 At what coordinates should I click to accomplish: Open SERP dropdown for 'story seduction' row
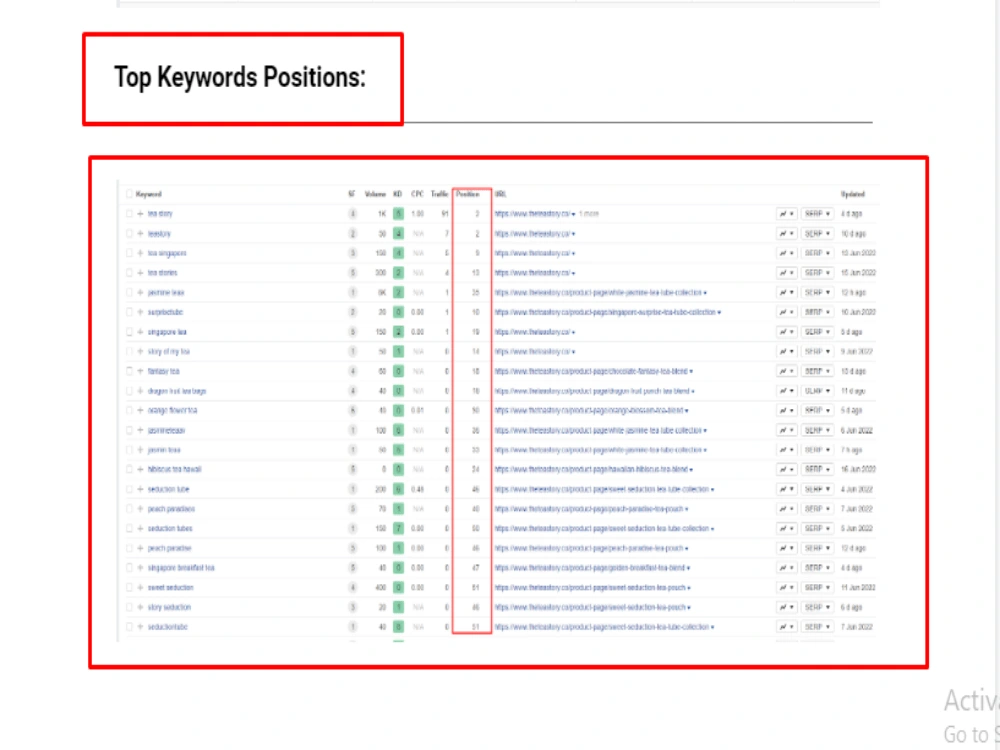pos(817,607)
